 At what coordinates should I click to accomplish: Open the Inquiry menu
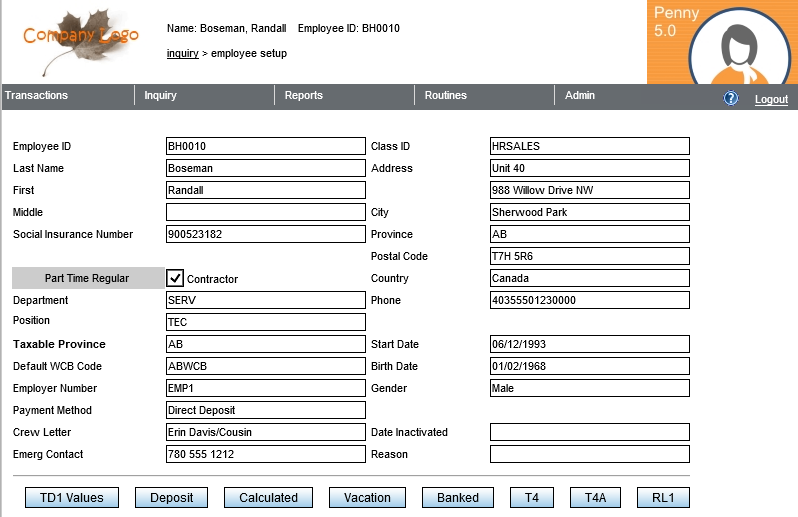pos(160,96)
